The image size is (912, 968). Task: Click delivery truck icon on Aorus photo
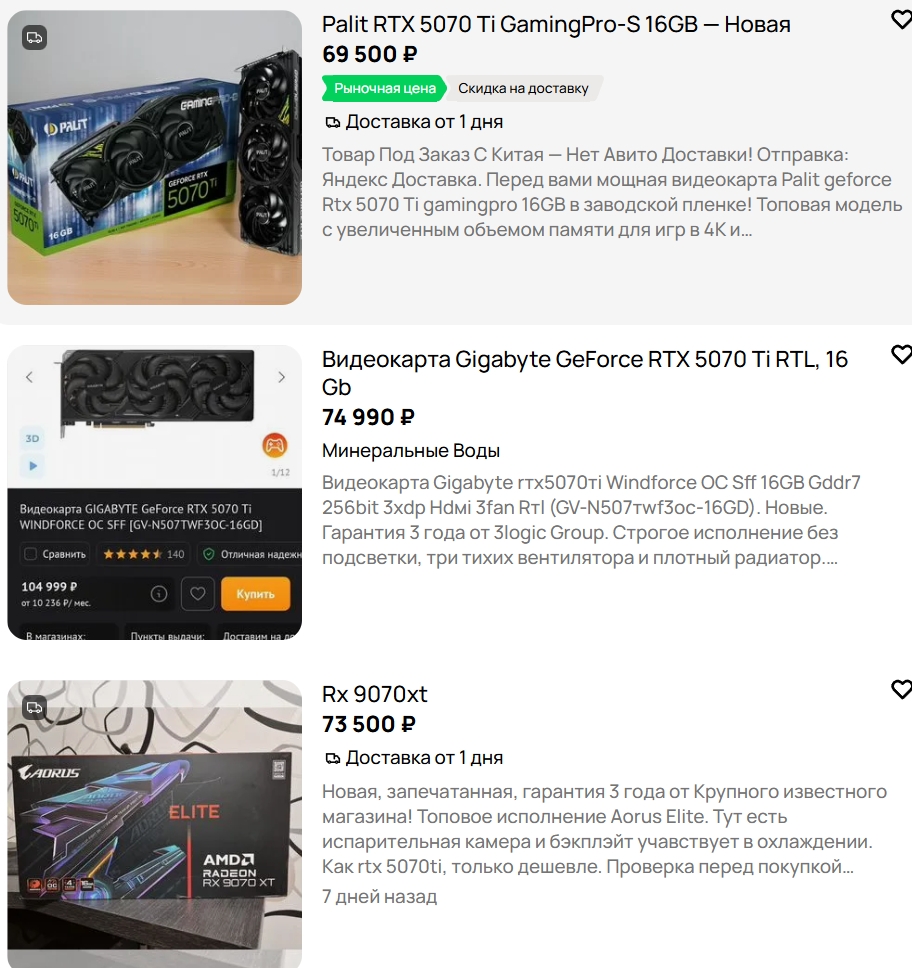[35, 707]
